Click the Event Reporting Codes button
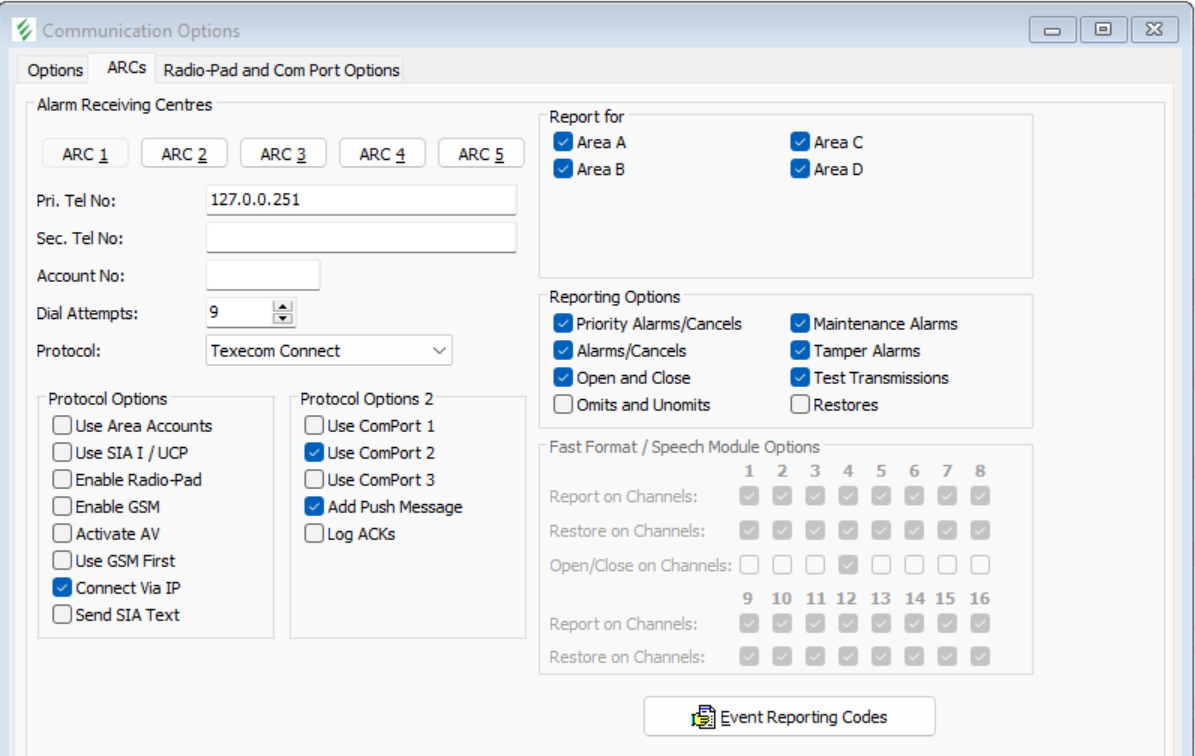 pos(789,717)
